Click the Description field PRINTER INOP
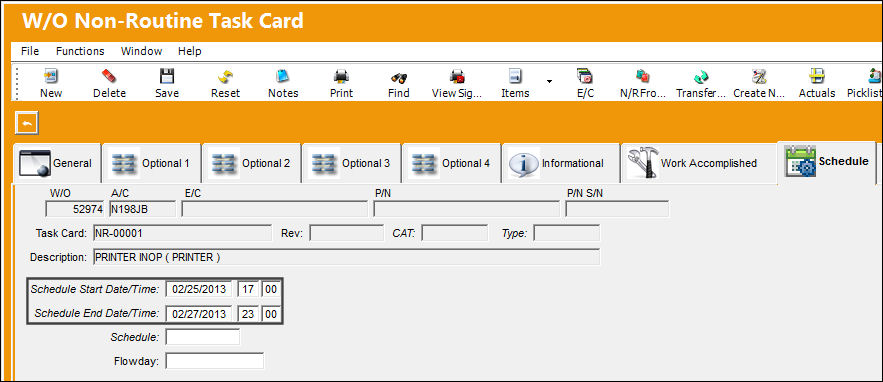 click(x=346, y=257)
